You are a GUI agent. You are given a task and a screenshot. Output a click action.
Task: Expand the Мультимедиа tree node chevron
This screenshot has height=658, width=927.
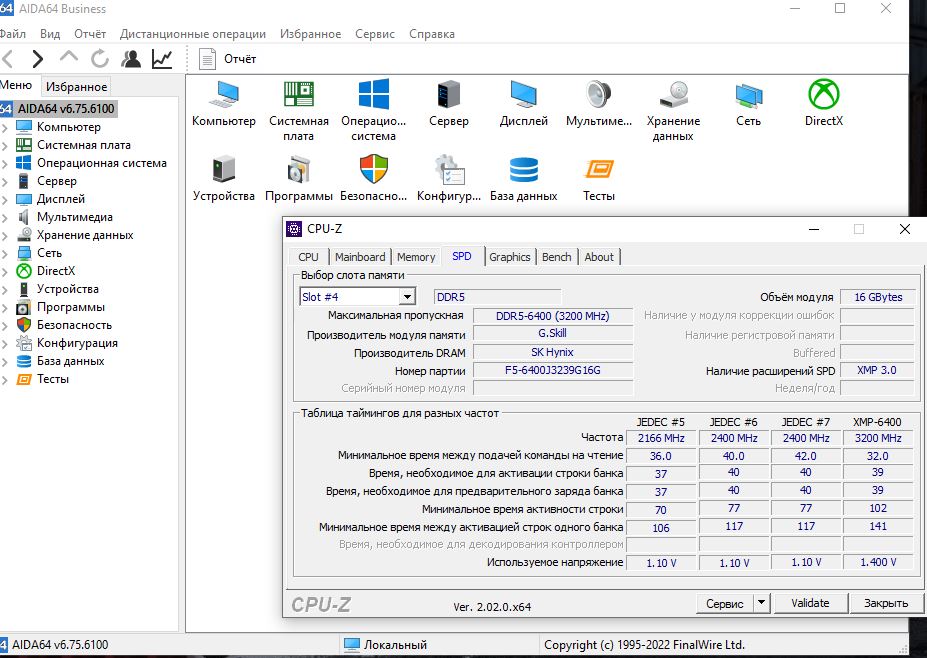tap(5, 218)
